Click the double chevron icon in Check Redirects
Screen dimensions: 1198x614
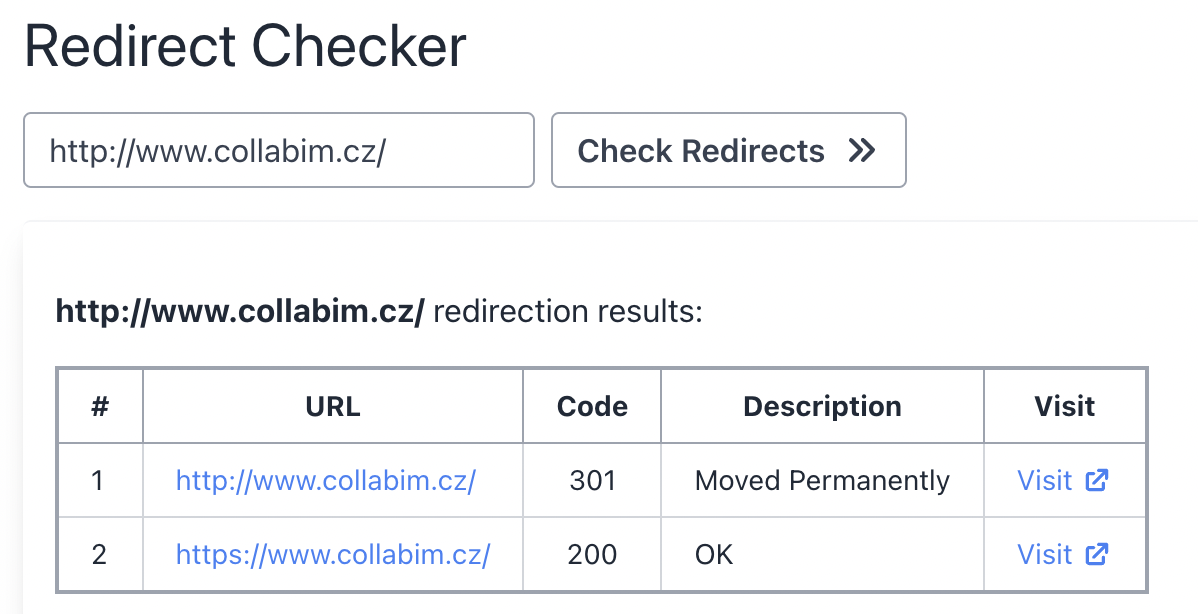(x=862, y=150)
